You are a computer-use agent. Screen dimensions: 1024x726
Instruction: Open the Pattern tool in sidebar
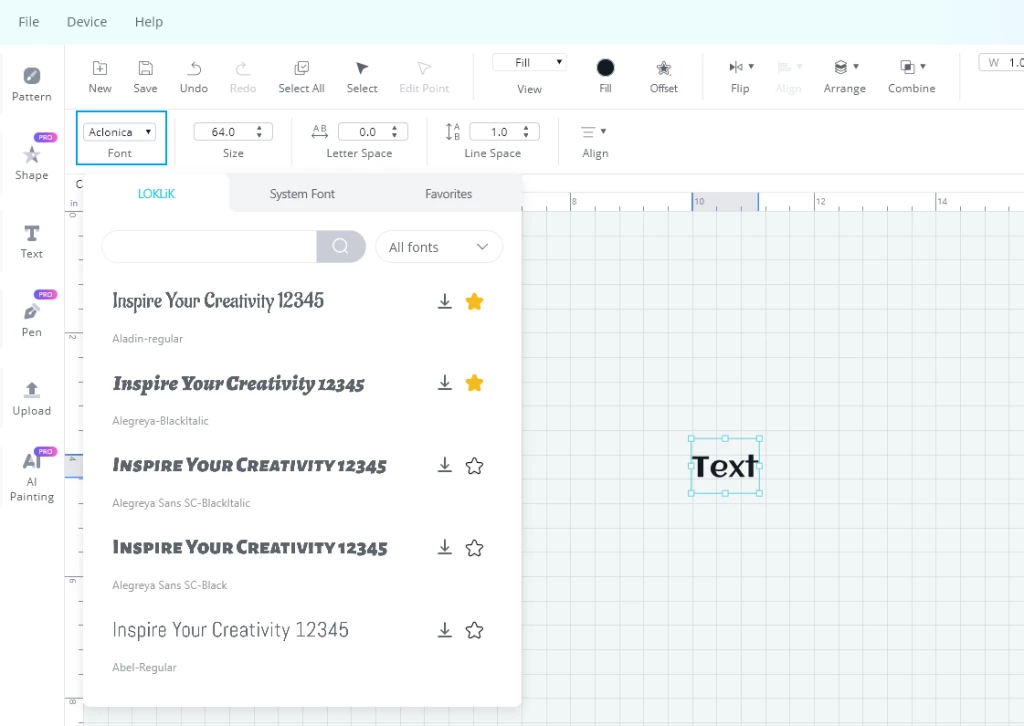pyautogui.click(x=31, y=84)
